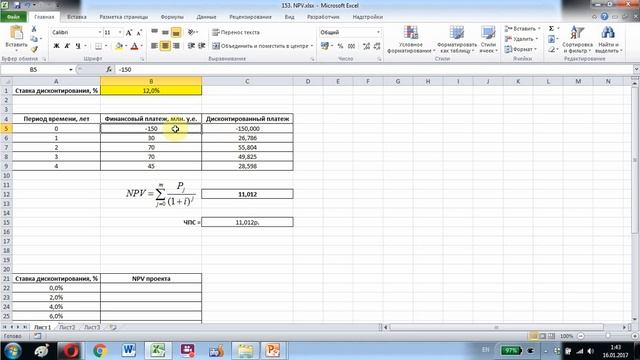This screenshot has height=360, width=640.
Task: Apply the yellow fill color bucket
Action: pos(119,46)
